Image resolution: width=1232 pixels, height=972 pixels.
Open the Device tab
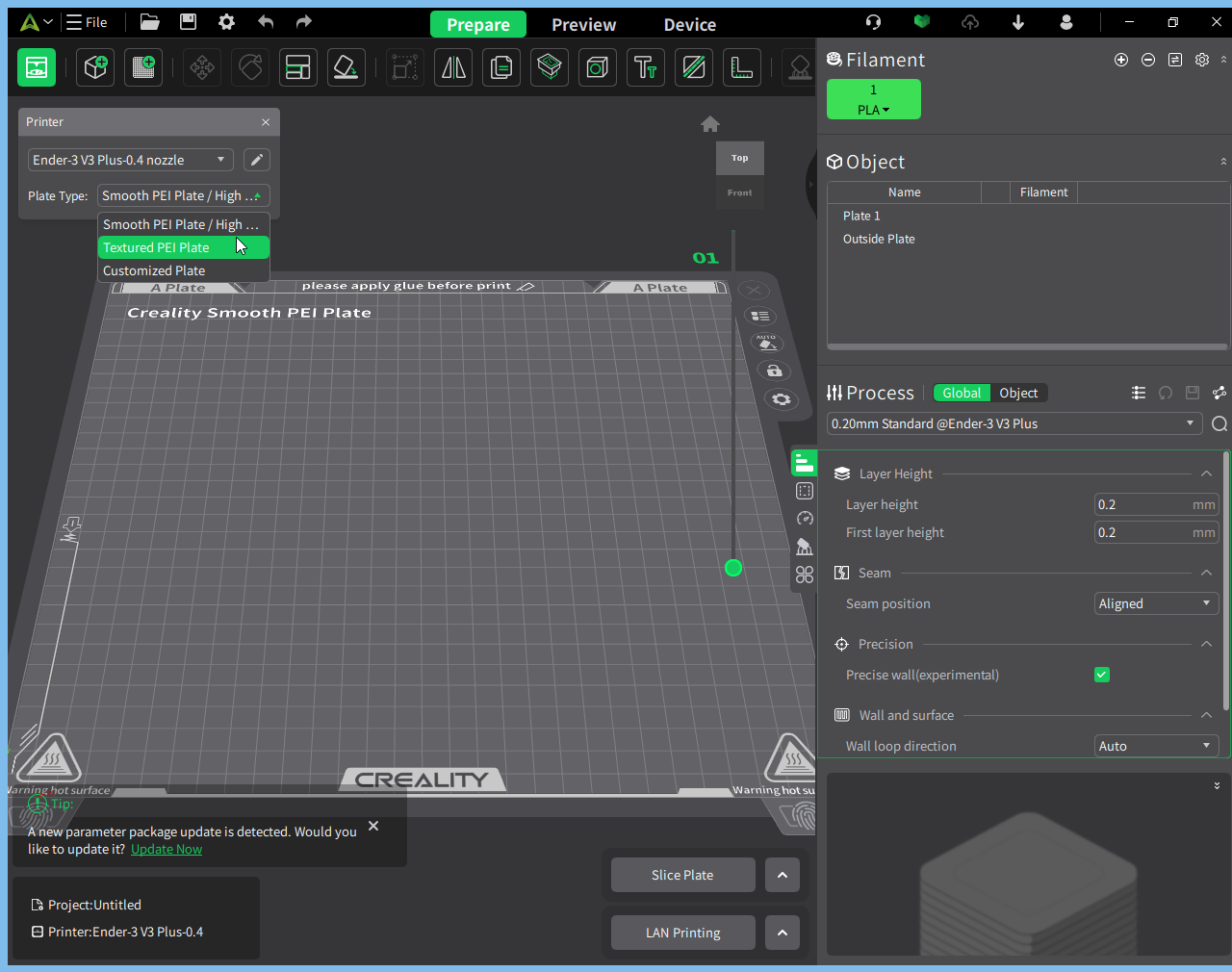coord(690,25)
